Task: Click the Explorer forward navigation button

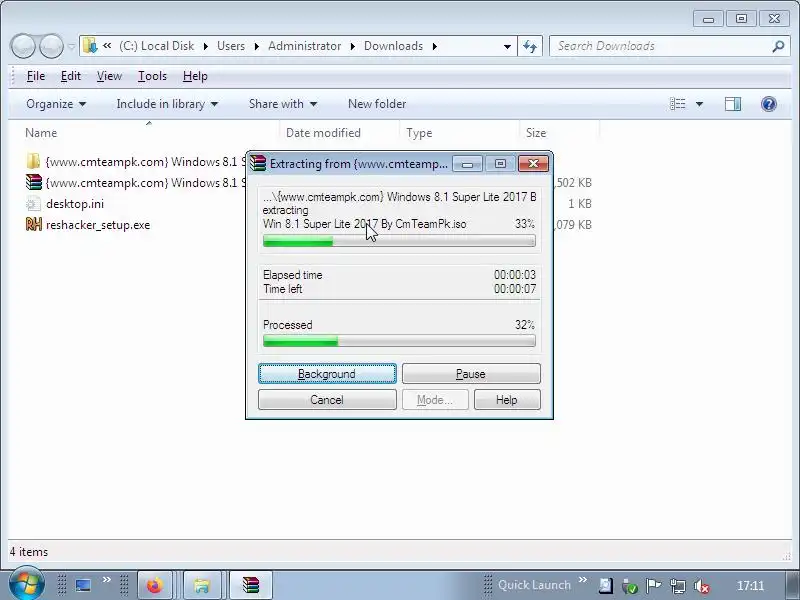Action: pos(51,46)
